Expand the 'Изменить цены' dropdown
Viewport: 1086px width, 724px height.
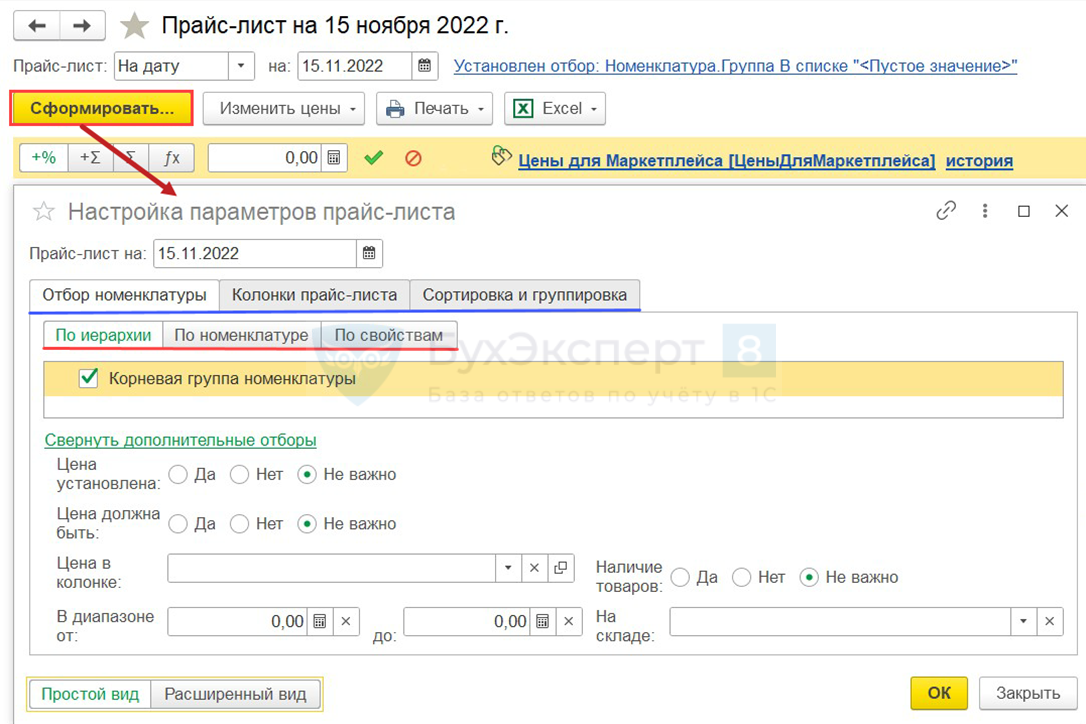[x=353, y=109]
